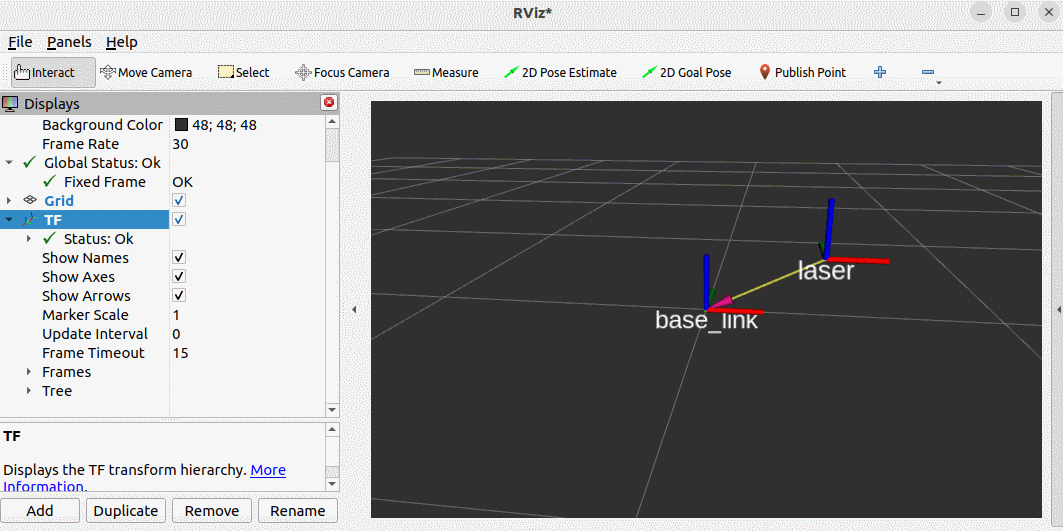
Task: Click the blue plus add-tool icon
Action: click(x=880, y=72)
